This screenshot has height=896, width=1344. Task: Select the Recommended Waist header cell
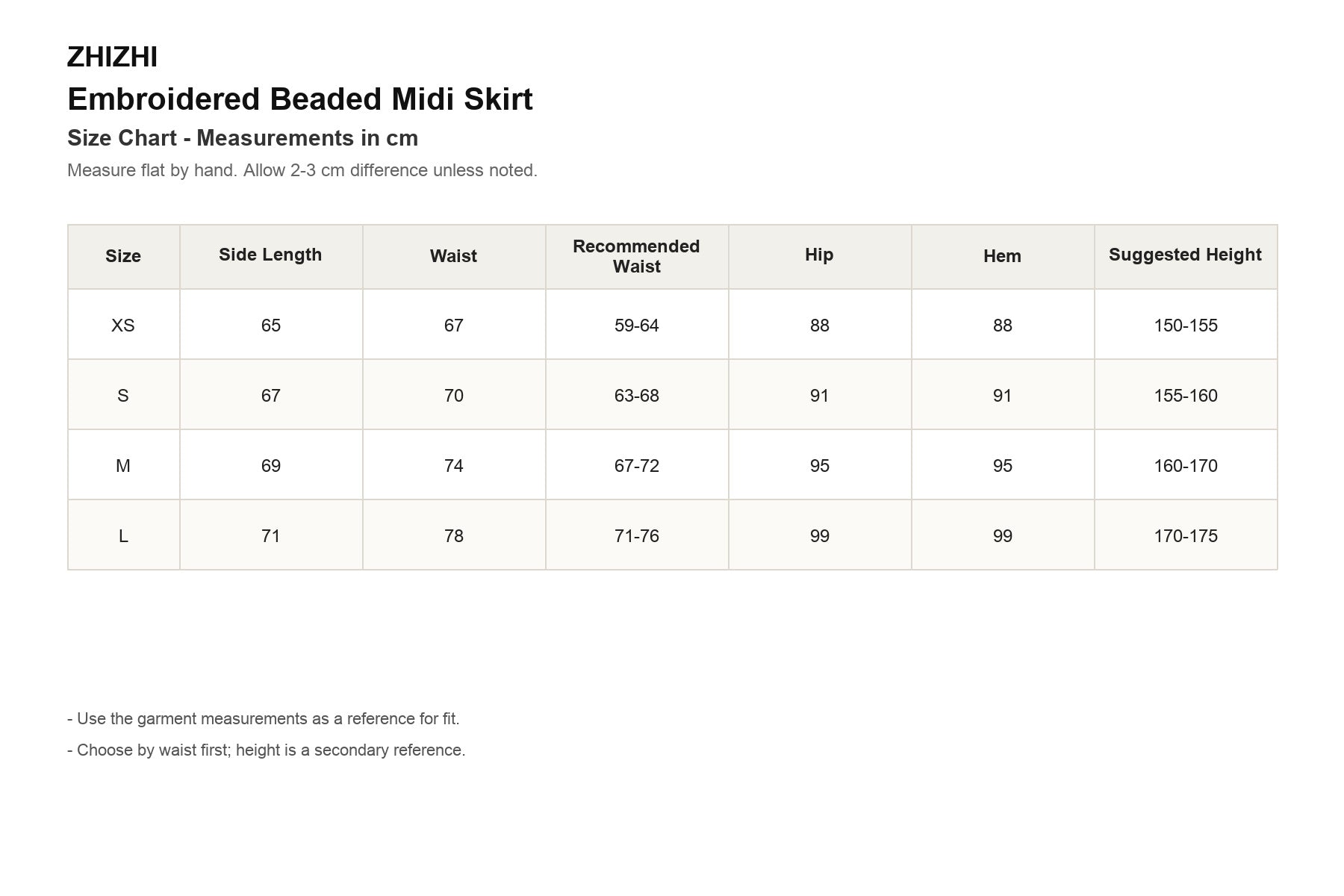(637, 257)
